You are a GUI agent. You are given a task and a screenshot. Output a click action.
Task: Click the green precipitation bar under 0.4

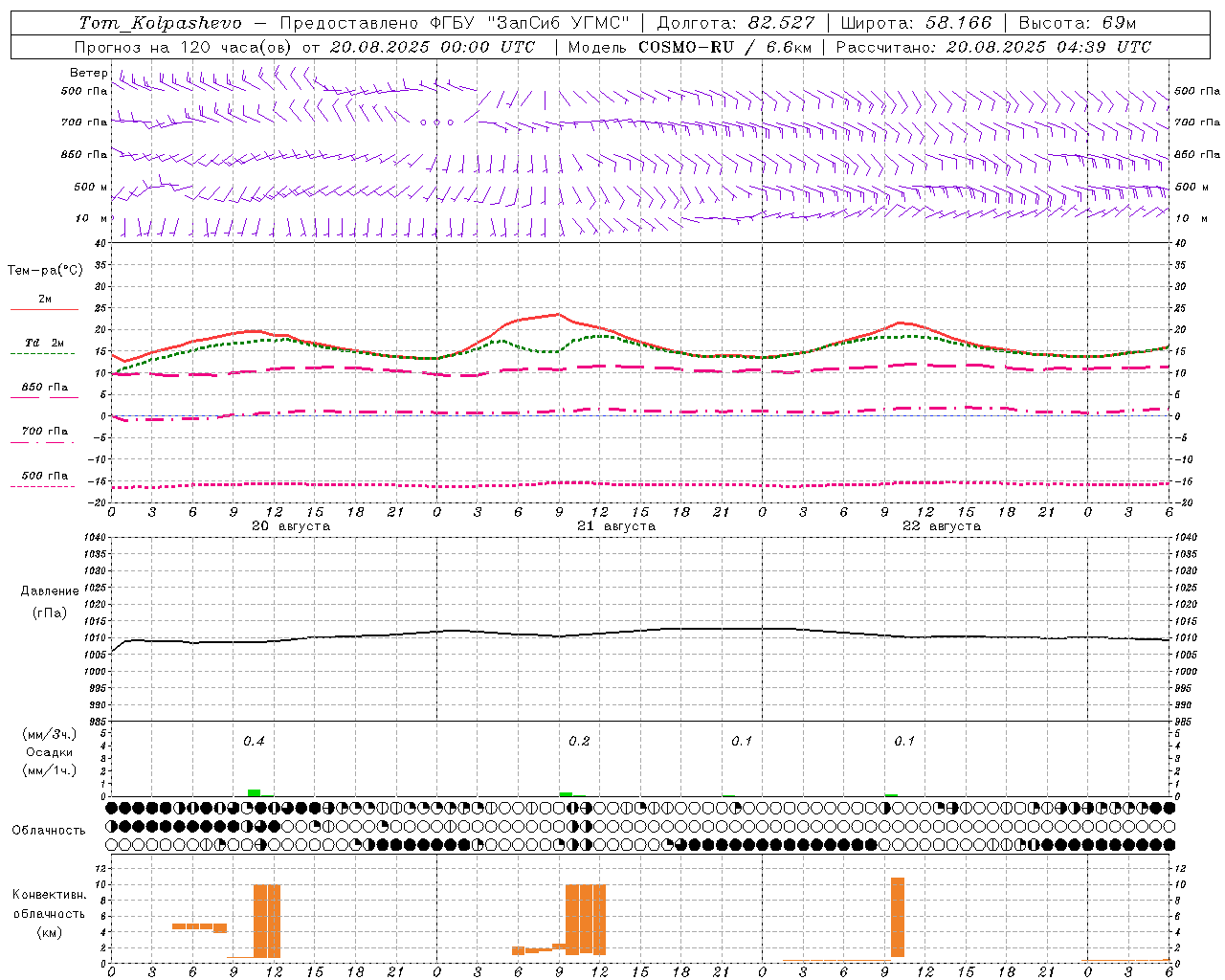tap(254, 792)
